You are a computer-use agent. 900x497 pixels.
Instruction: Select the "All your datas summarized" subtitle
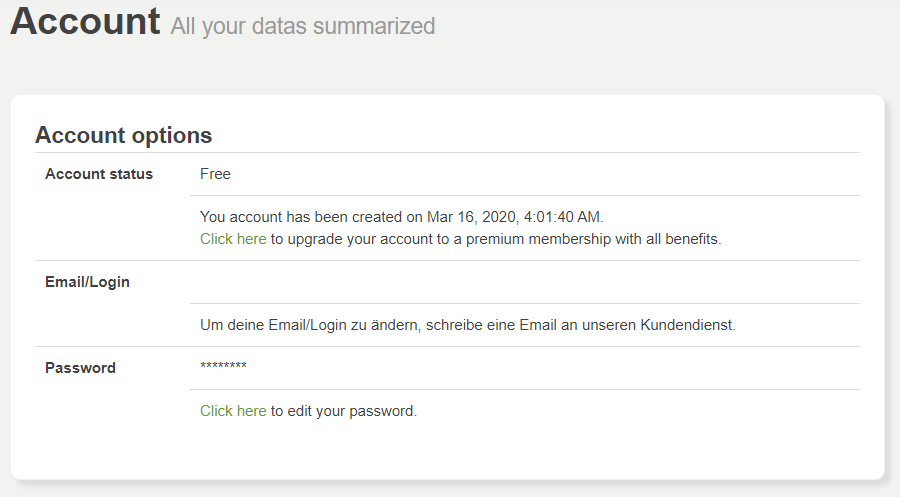point(303,26)
